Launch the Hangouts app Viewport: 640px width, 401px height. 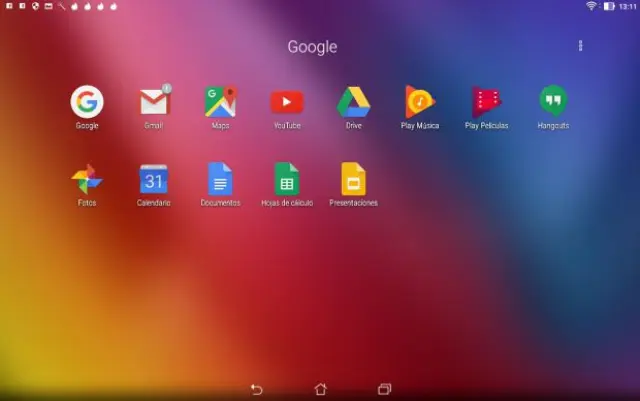[x=553, y=101]
